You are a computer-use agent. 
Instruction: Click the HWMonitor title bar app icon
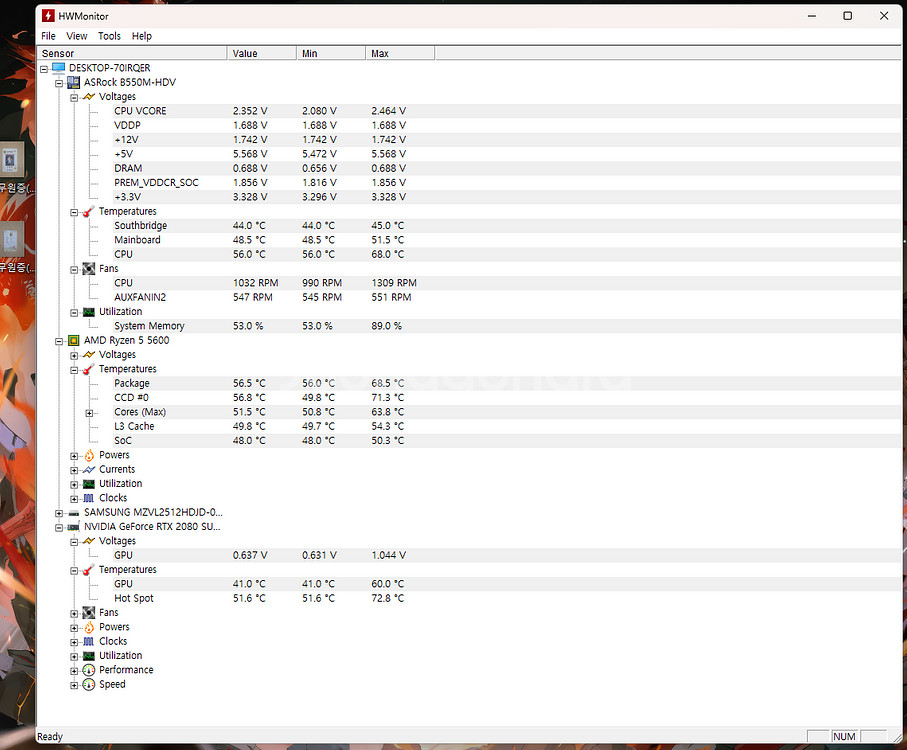click(48, 16)
